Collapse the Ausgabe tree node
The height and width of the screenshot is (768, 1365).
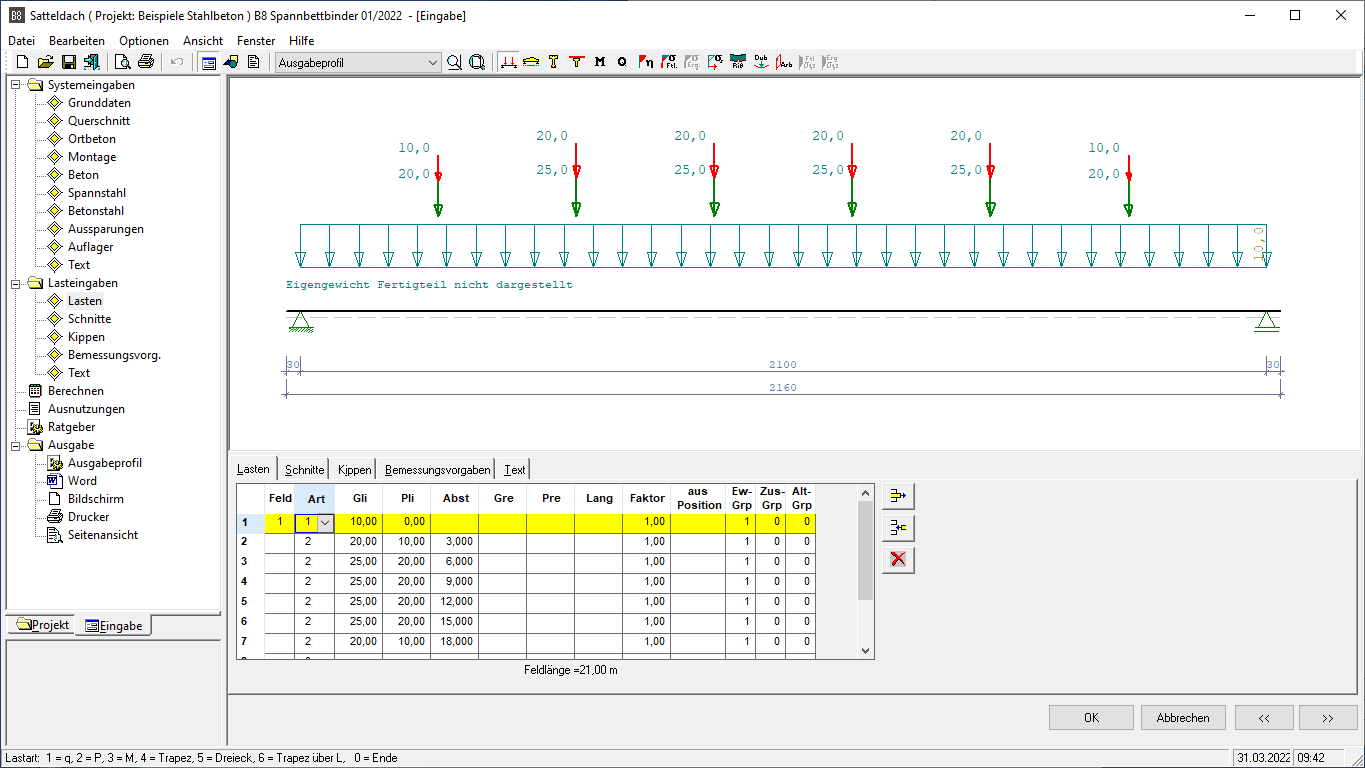coord(16,445)
